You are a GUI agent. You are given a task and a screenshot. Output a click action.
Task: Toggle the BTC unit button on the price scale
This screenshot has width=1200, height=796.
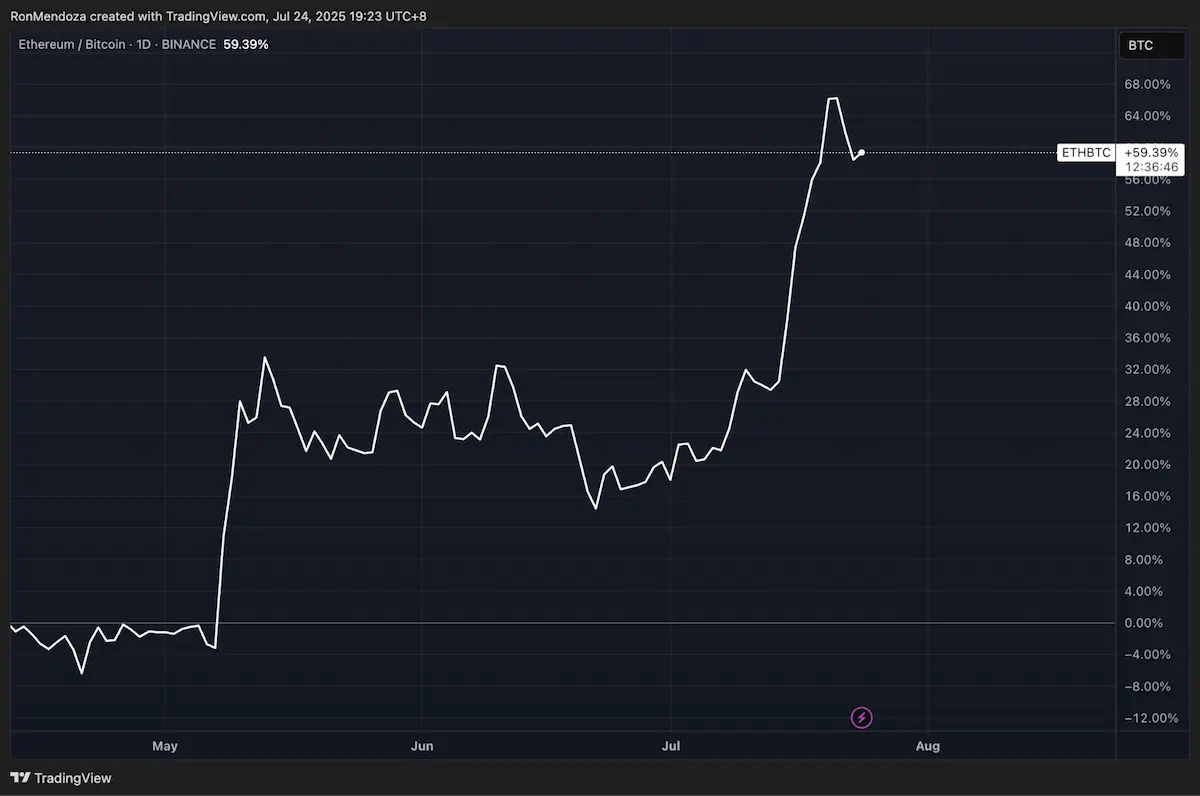pyautogui.click(x=1151, y=45)
